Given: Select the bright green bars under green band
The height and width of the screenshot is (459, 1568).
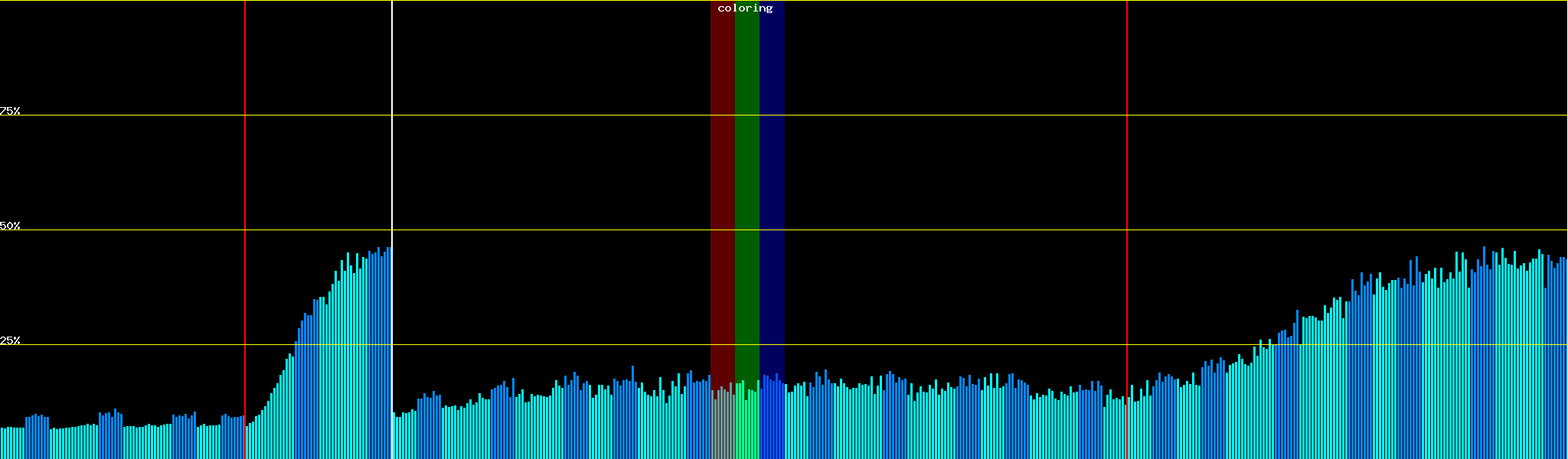Looking at the screenshot, I should 746,428.
